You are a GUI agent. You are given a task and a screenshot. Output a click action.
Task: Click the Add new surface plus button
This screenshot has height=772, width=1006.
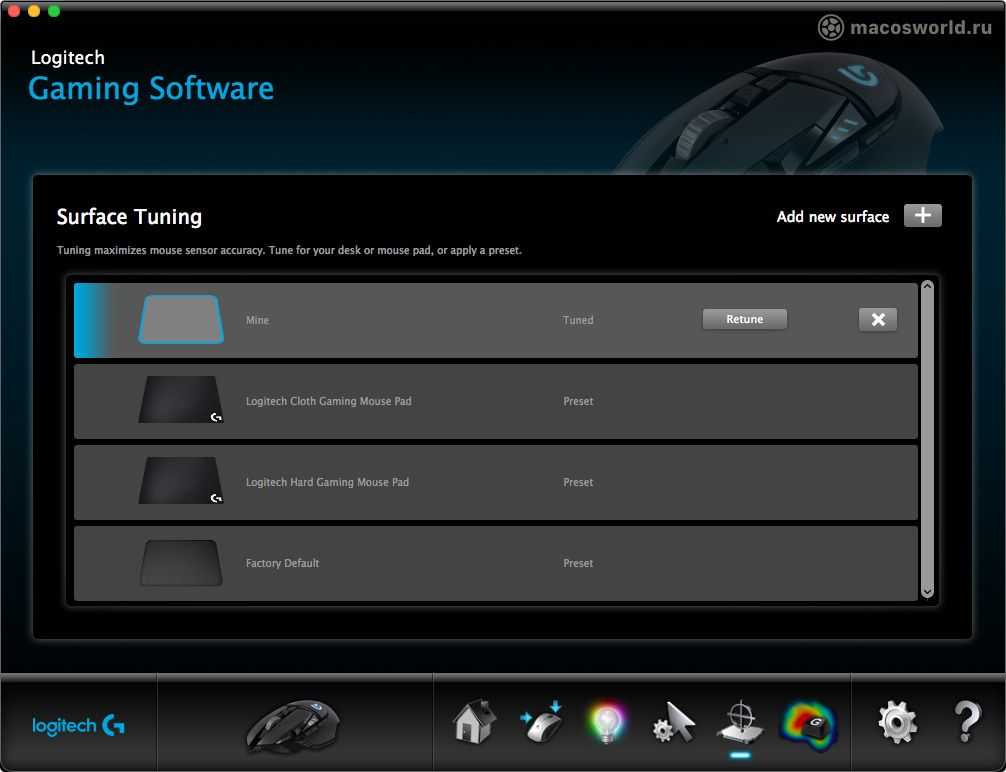click(x=922, y=216)
